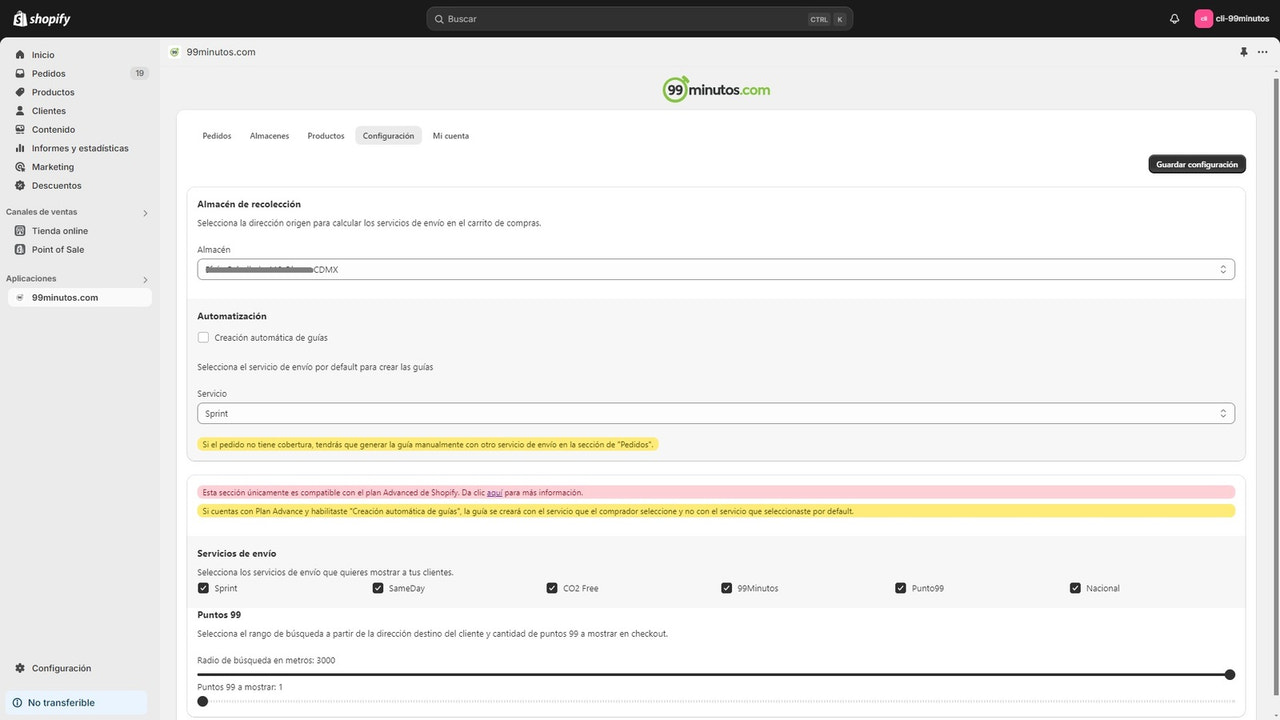Switch to the Productos tab
1280x720 pixels.
pyautogui.click(x=326, y=136)
